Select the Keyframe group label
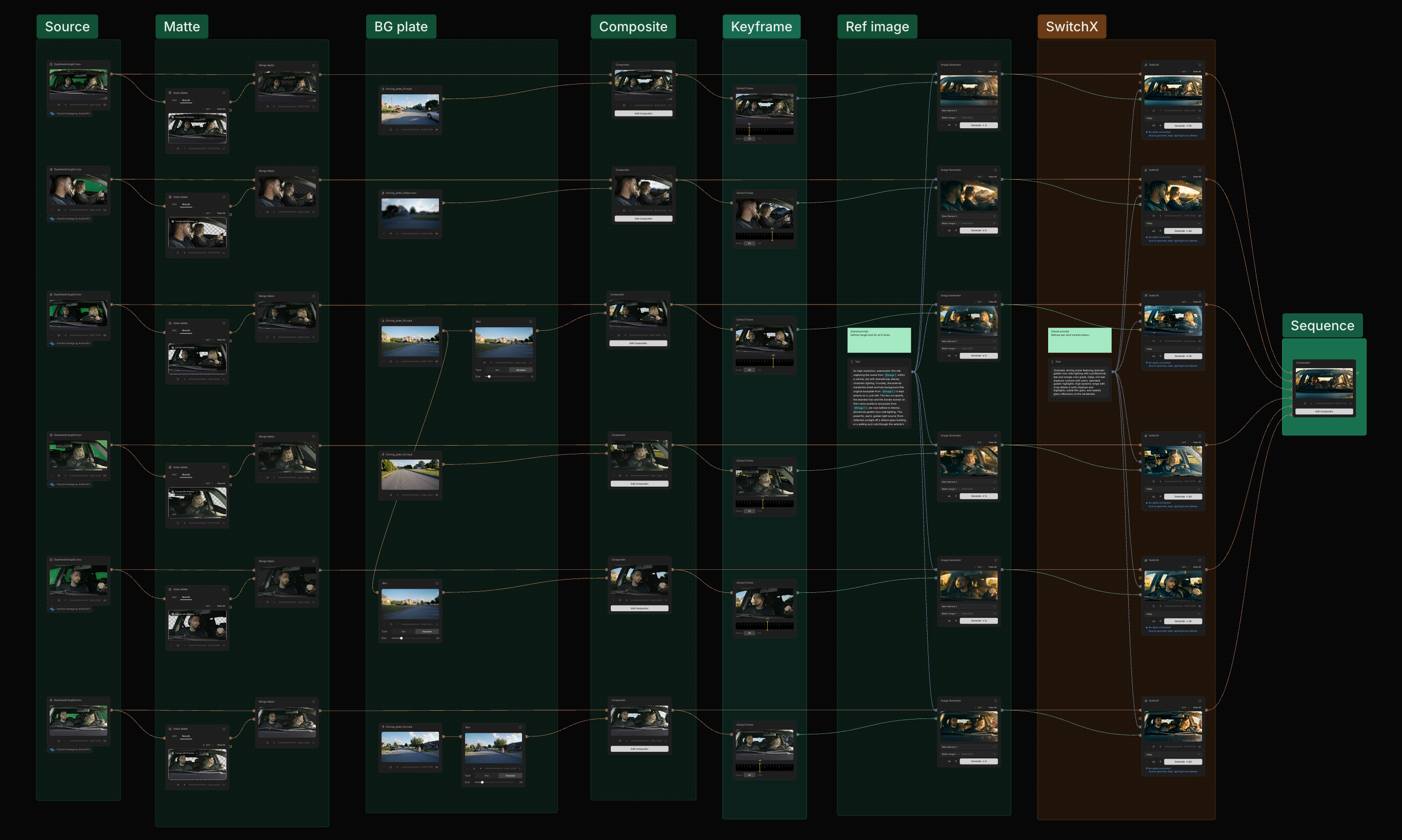Viewport: 1402px width, 840px height. point(762,27)
